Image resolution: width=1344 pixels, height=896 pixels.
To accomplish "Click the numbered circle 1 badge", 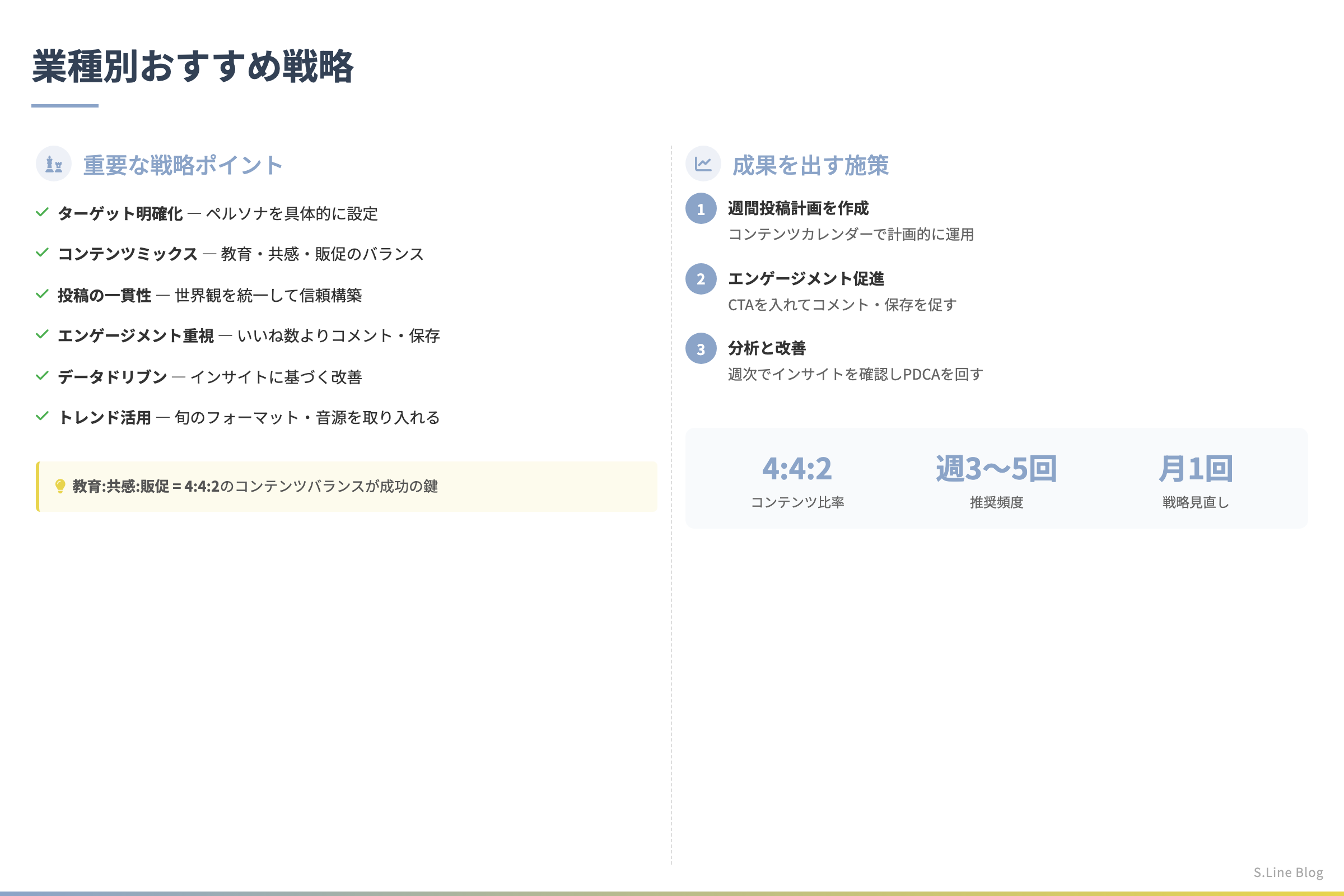I will (x=701, y=208).
